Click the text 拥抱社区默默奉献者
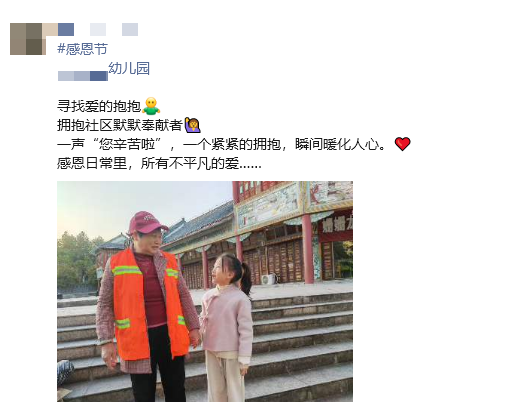The image size is (513, 409). click(120, 125)
